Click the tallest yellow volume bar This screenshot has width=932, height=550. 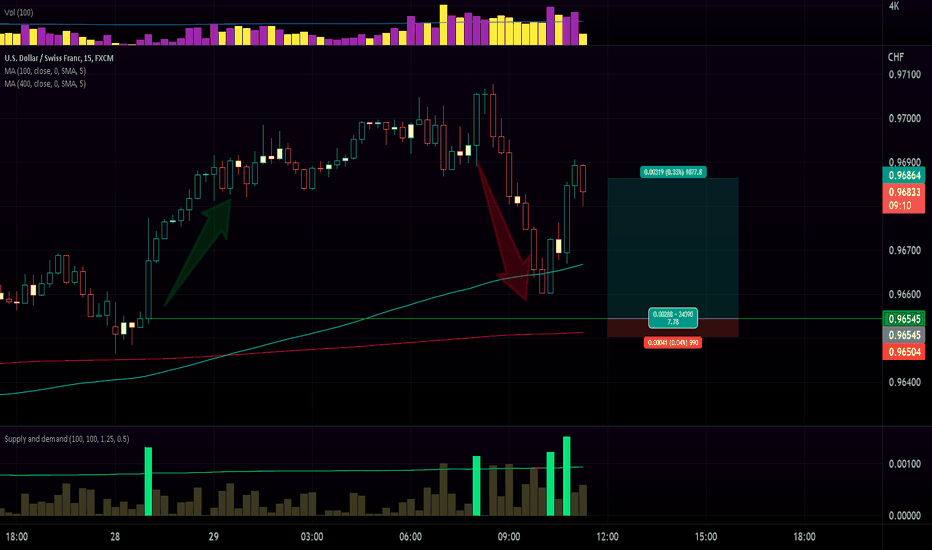[443, 25]
